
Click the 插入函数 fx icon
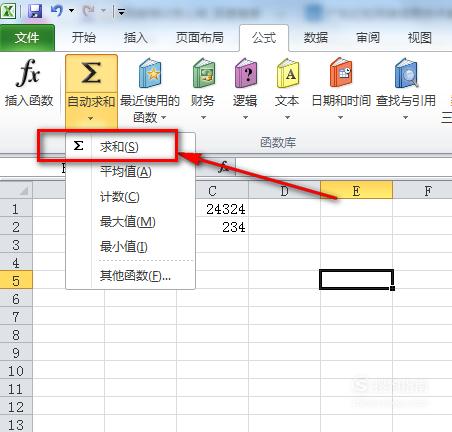(x=28, y=73)
